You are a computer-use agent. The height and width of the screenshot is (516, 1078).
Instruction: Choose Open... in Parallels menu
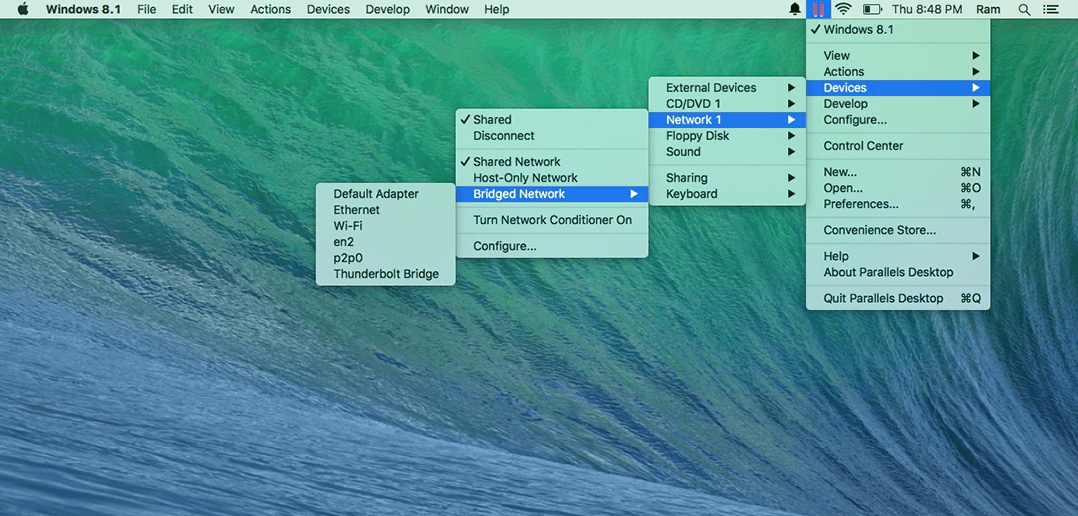[898, 188]
